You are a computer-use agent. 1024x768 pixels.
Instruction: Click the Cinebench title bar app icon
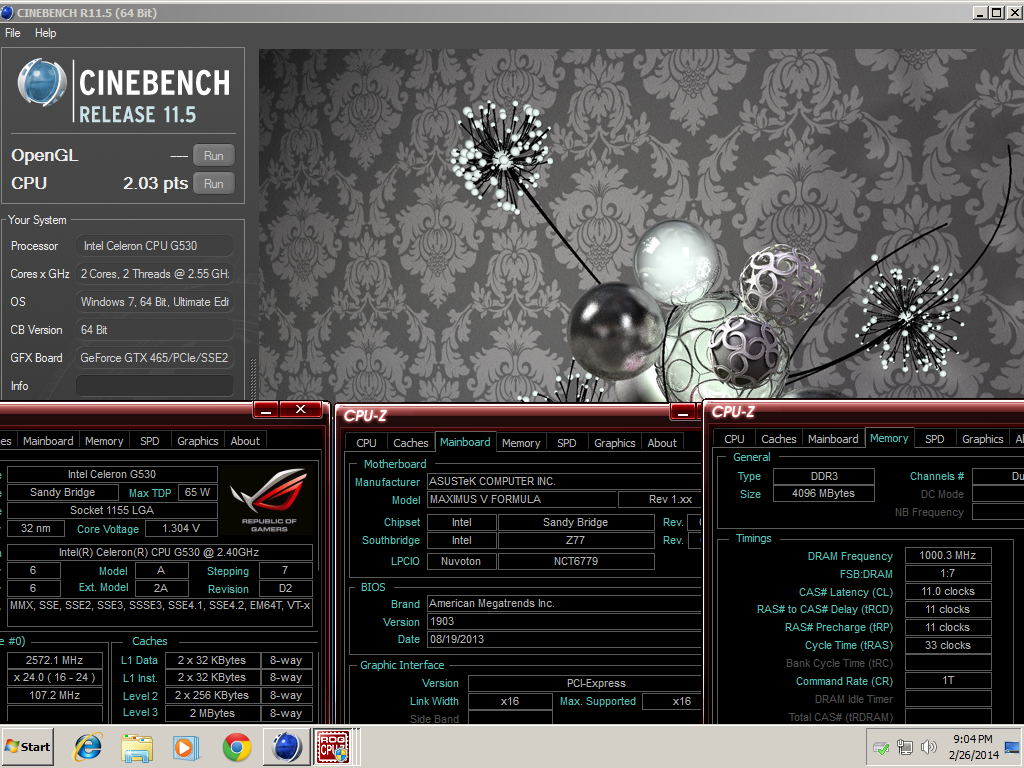click(x=7, y=12)
